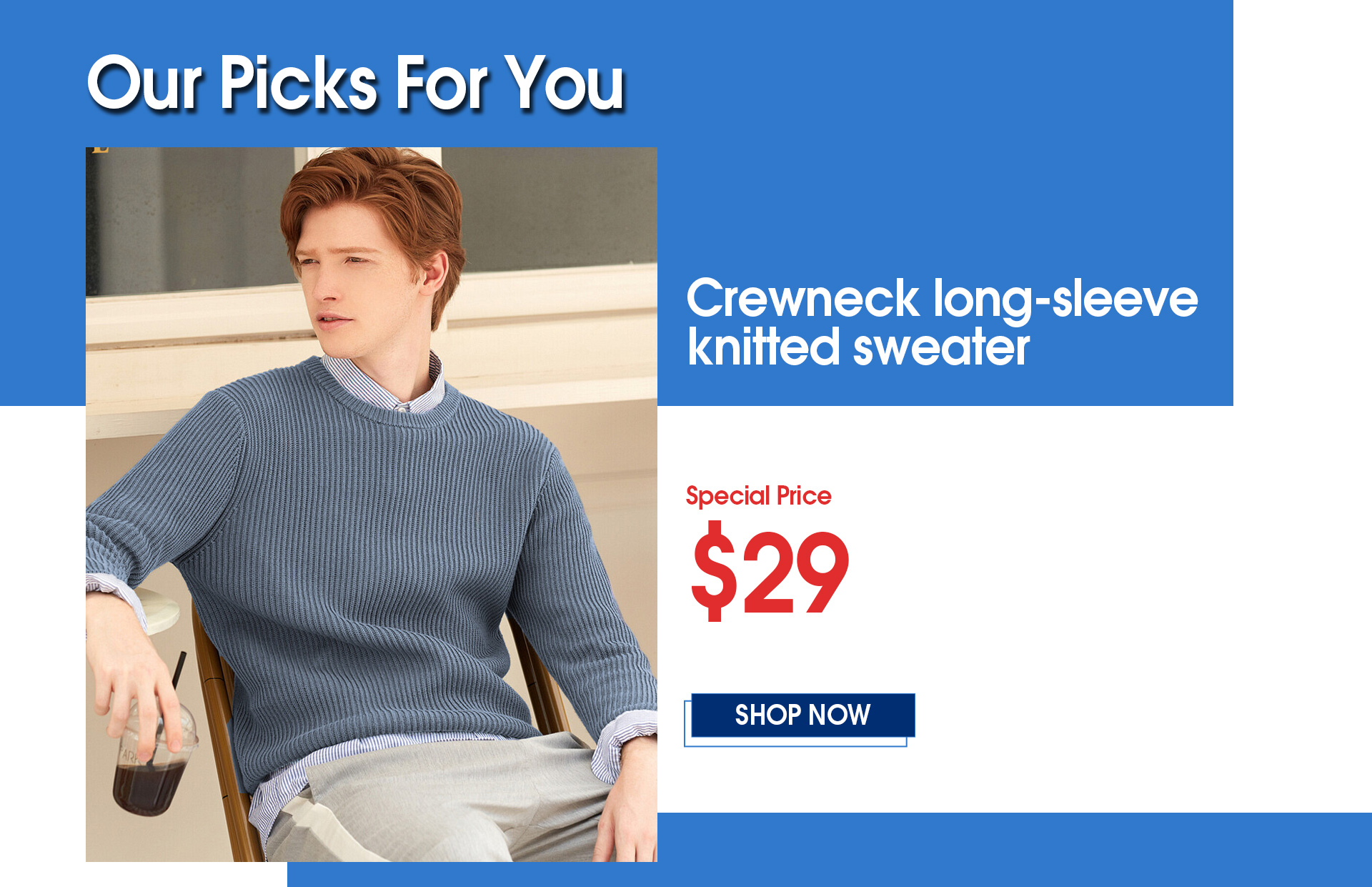This screenshot has width=1372, height=887.
Task: Click the red 'Special Price' label
Action: pyautogui.click(x=758, y=495)
